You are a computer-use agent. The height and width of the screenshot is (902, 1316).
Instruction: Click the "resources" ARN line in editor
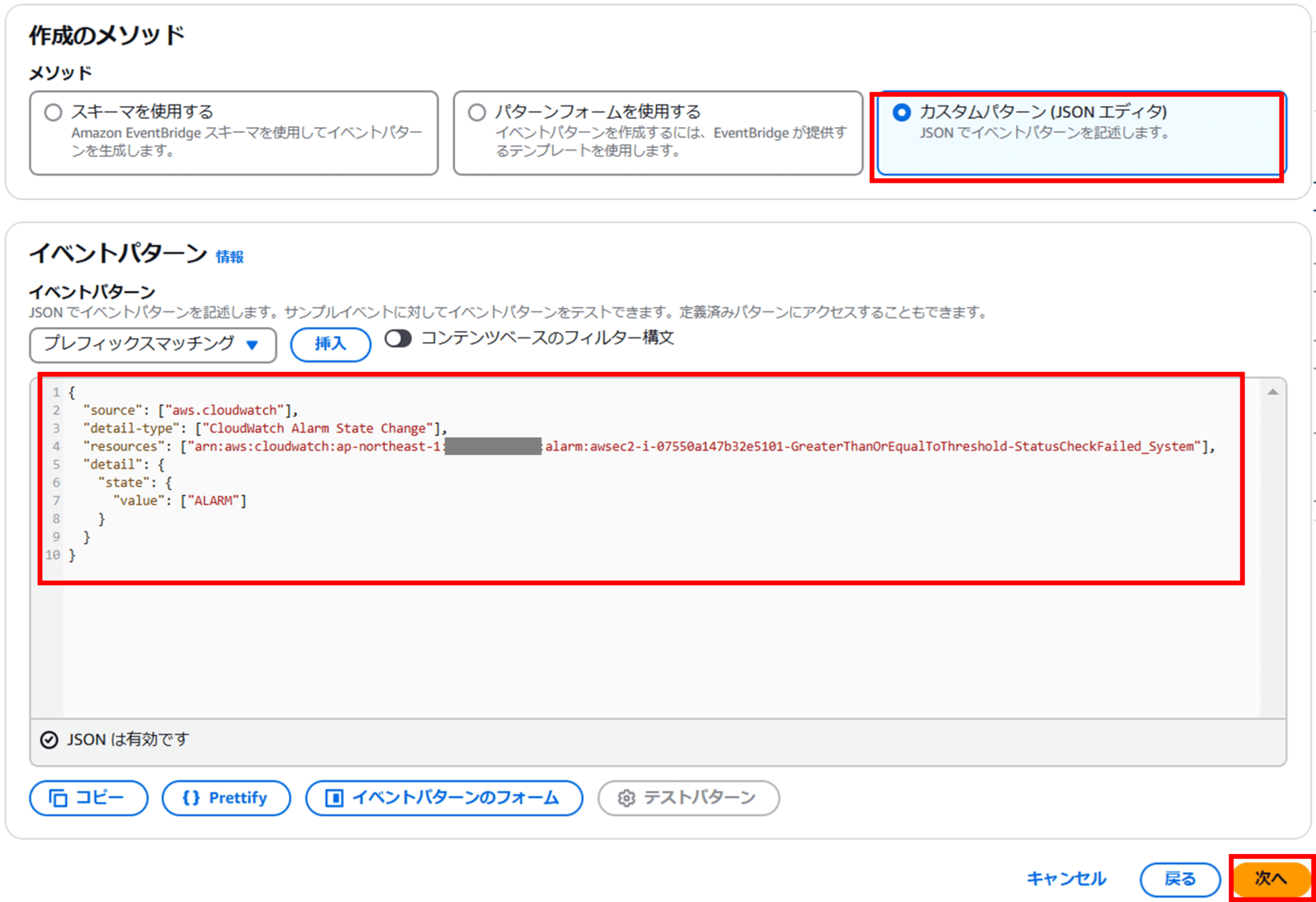point(649,447)
